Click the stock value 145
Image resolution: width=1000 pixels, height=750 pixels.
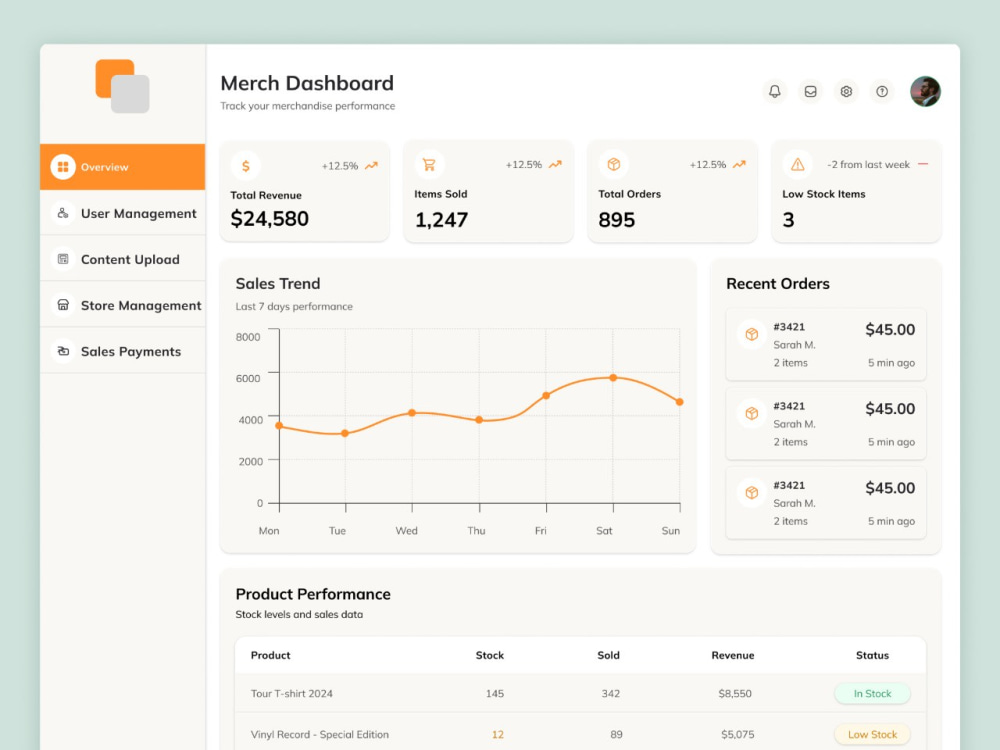click(494, 693)
